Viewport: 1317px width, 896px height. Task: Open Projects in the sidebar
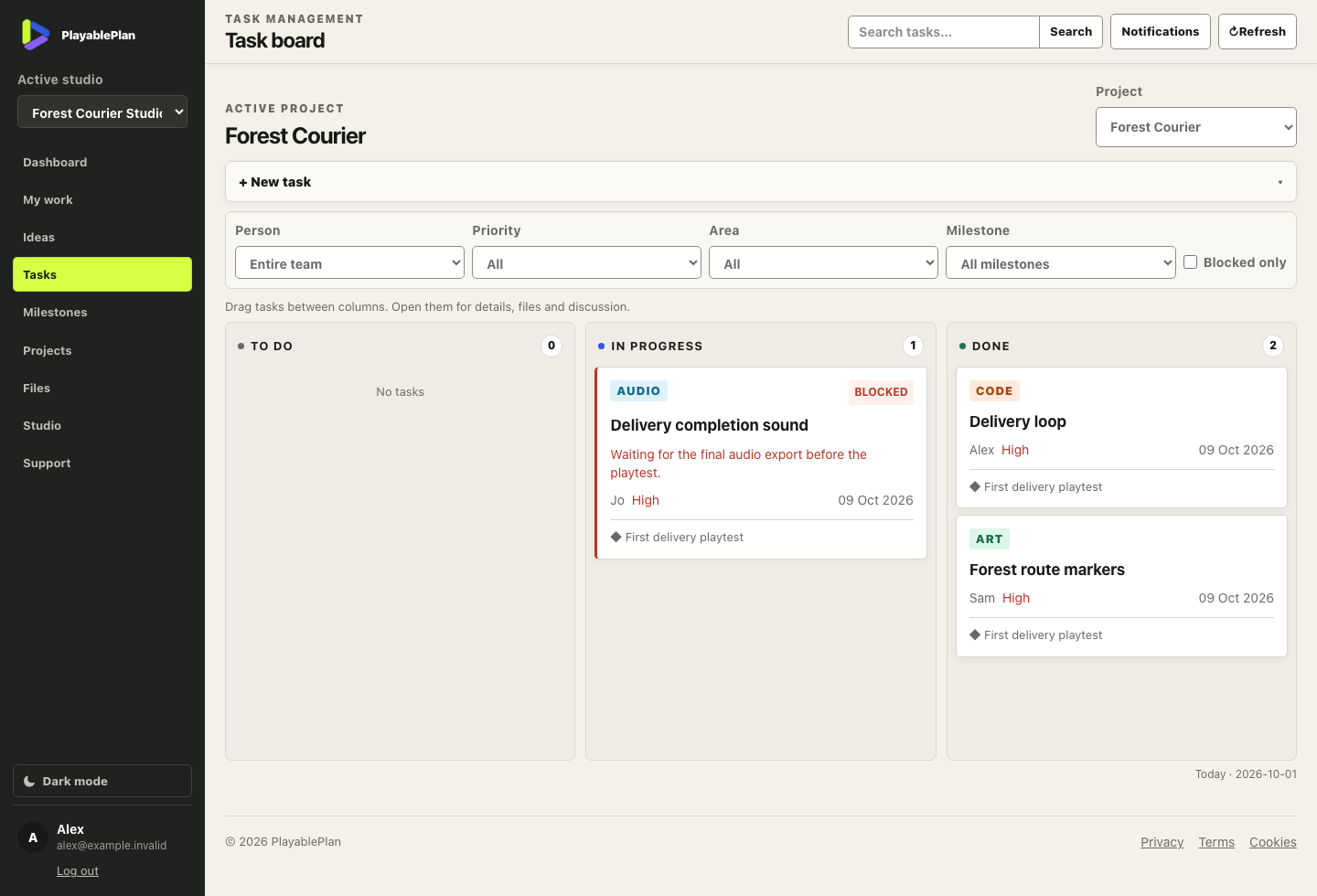click(102, 350)
